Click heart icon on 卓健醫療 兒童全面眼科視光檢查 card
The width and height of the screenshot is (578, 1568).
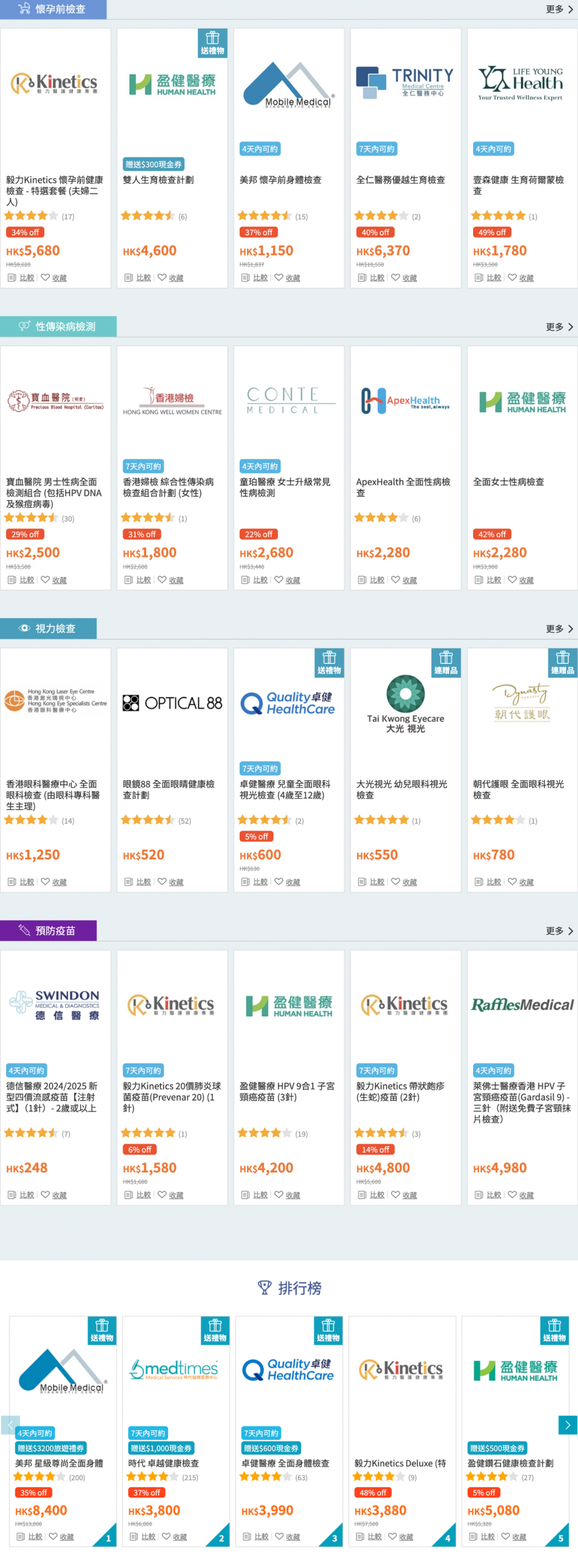click(279, 881)
